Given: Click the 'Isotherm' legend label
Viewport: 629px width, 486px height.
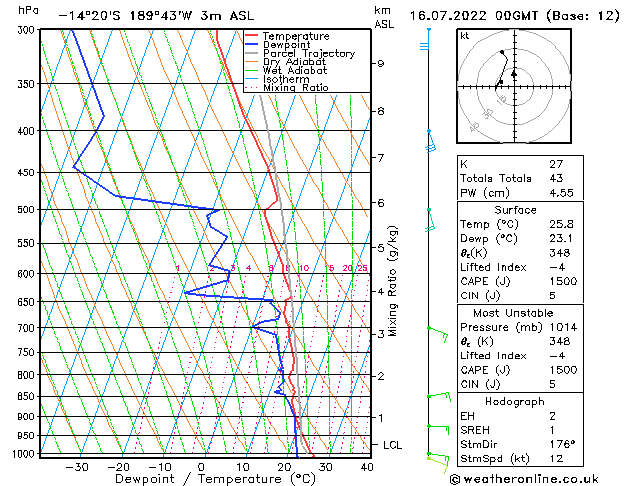Looking at the screenshot, I should click(x=286, y=79).
